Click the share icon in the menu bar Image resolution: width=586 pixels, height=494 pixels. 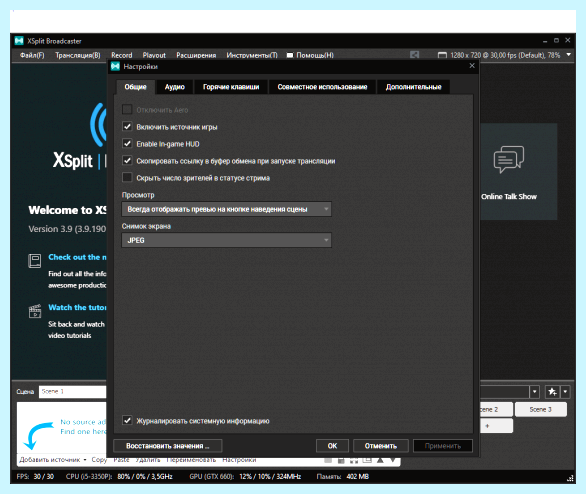(x=414, y=55)
